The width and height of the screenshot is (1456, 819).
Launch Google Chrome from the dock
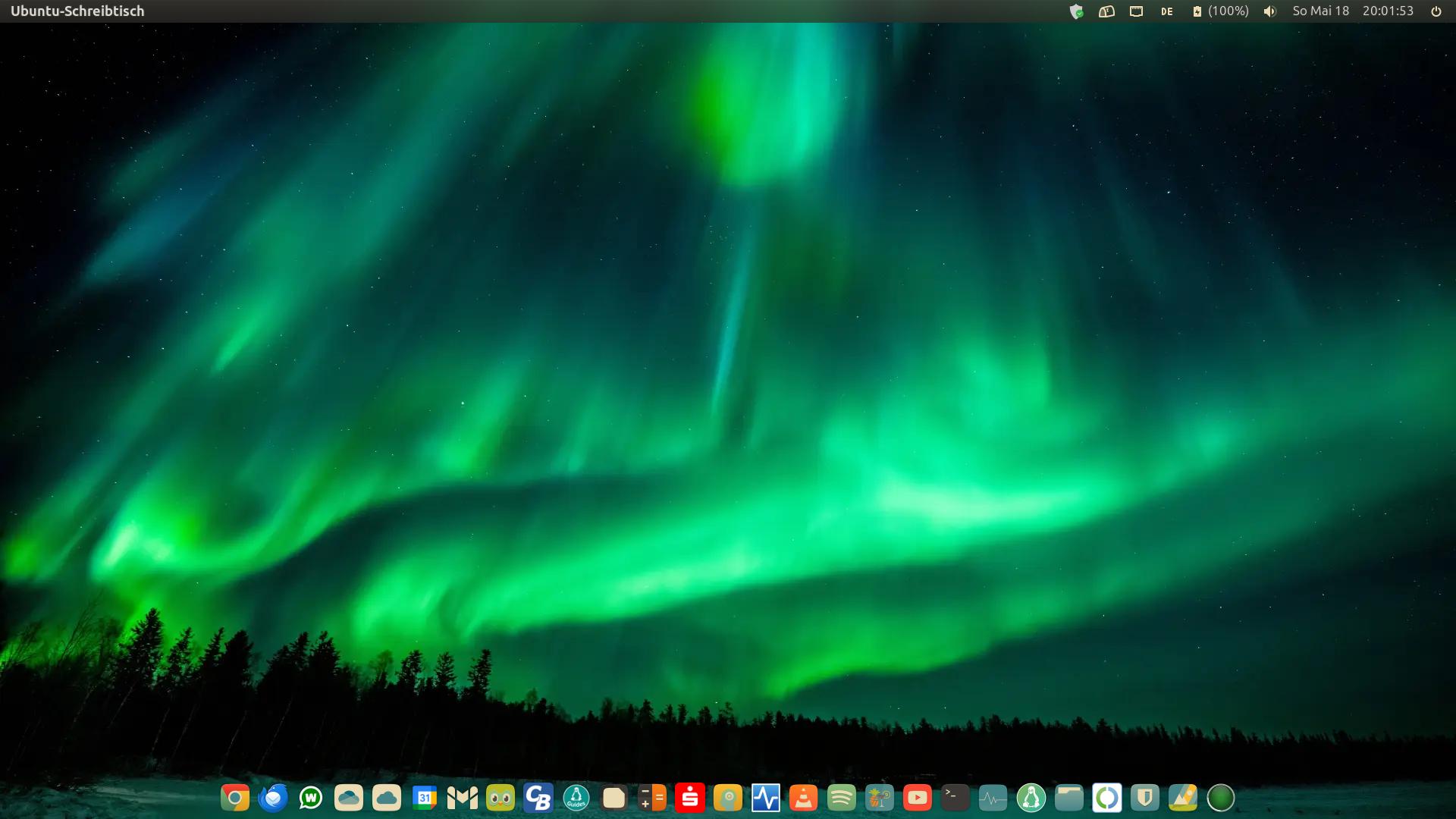coord(235,798)
